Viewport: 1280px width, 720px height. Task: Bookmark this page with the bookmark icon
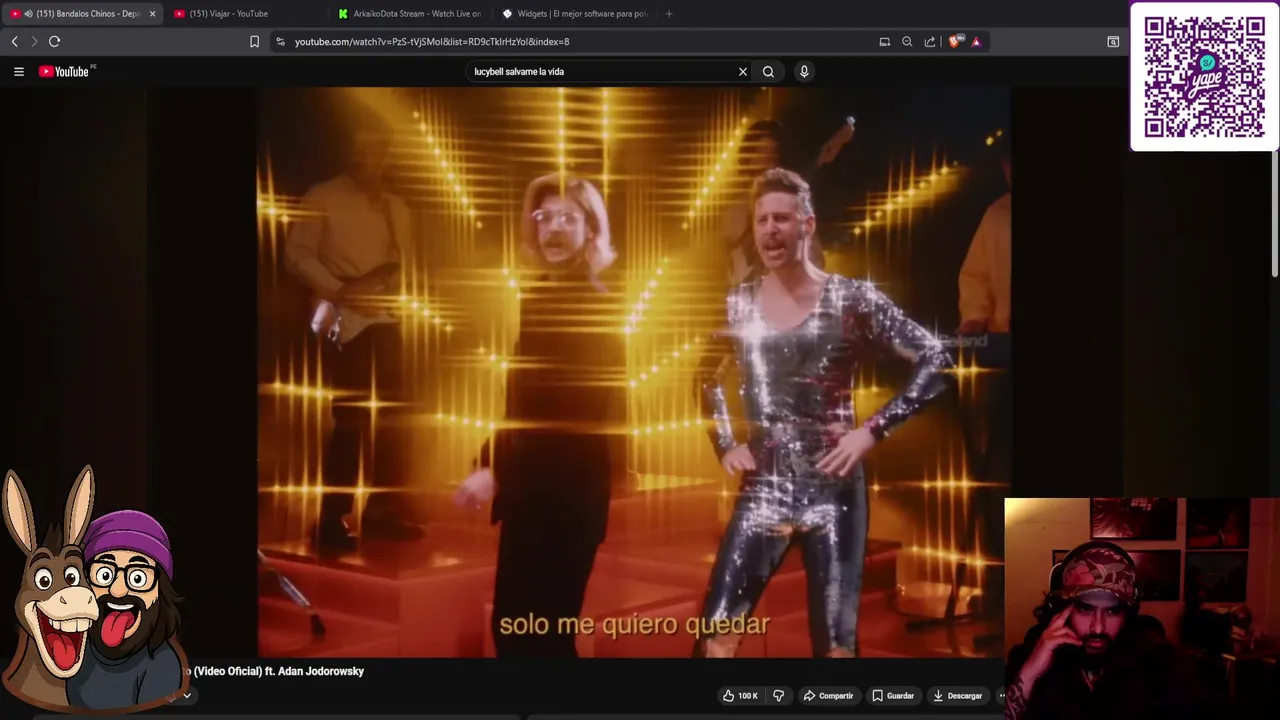pos(254,41)
